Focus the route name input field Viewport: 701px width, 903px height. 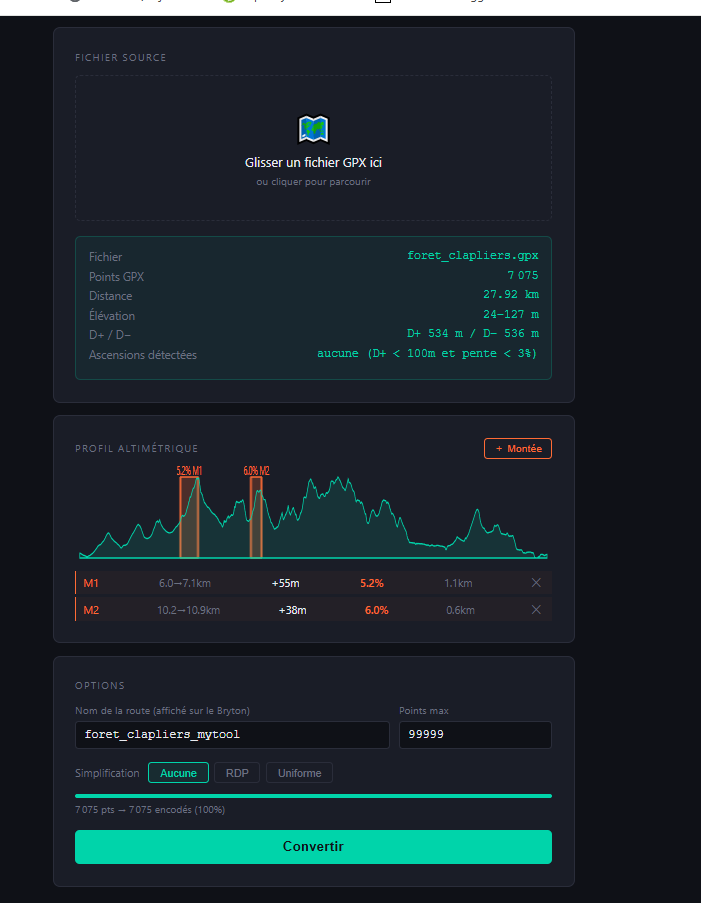coord(232,735)
